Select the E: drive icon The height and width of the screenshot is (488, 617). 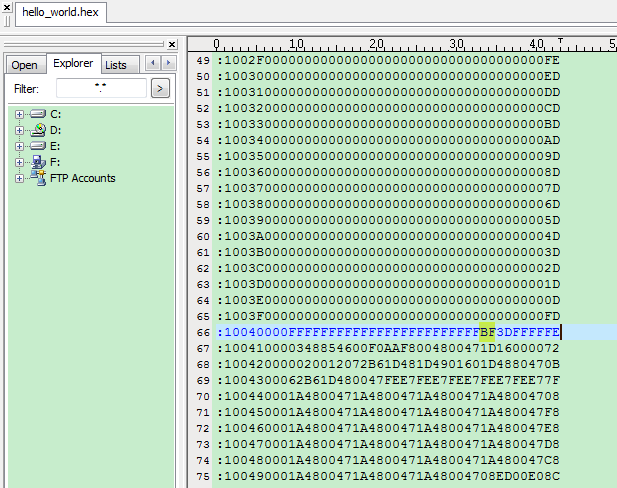click(x=38, y=146)
